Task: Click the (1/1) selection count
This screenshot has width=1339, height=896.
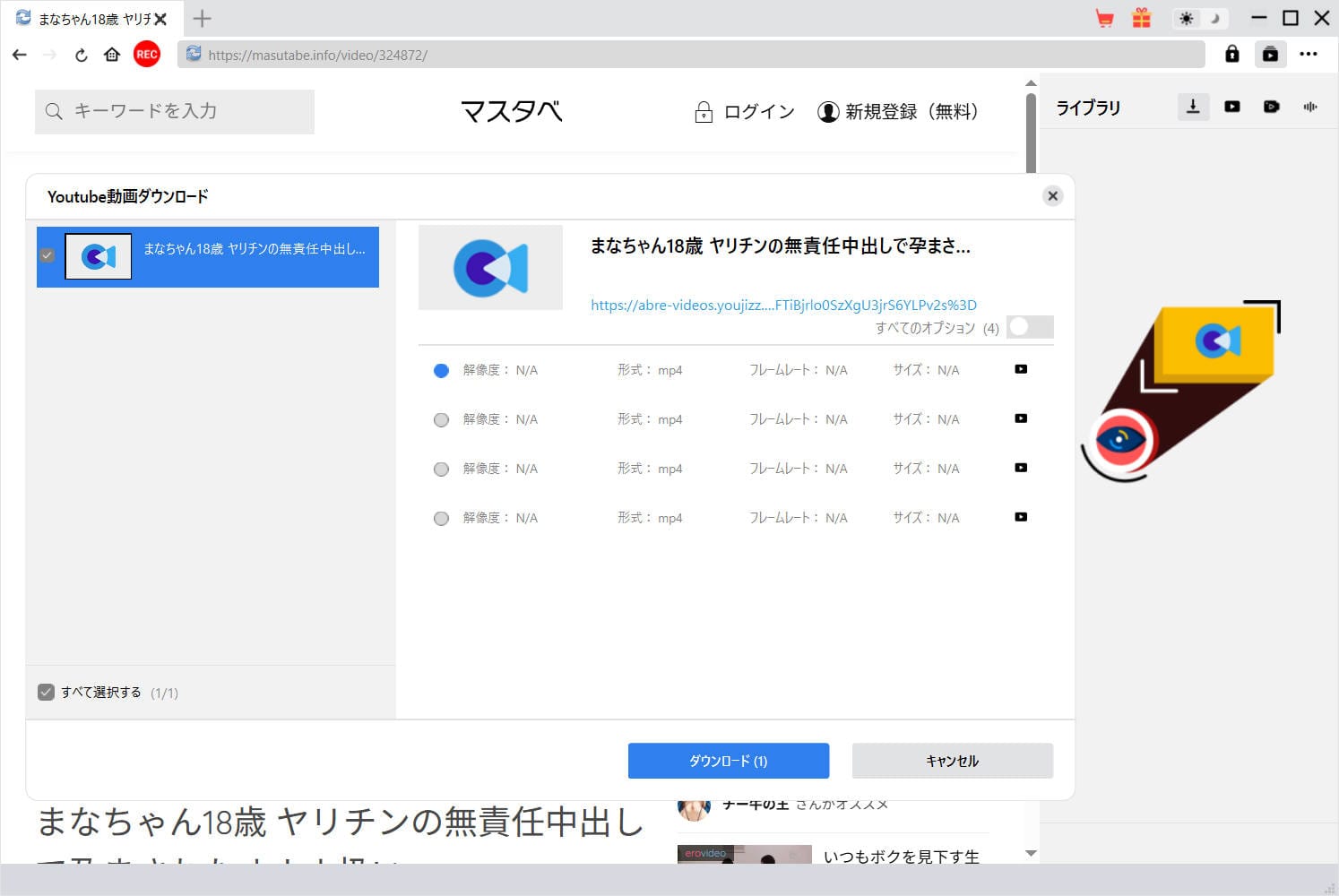Action: point(164,693)
